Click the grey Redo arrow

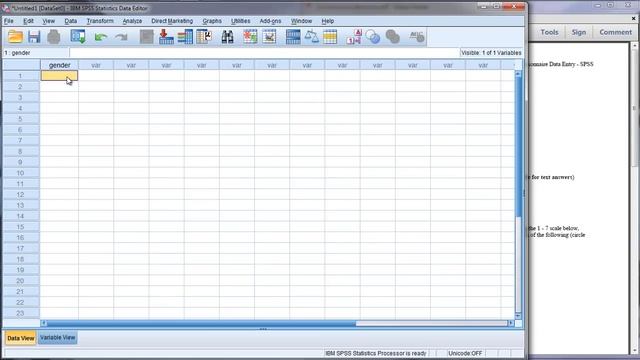(121, 37)
